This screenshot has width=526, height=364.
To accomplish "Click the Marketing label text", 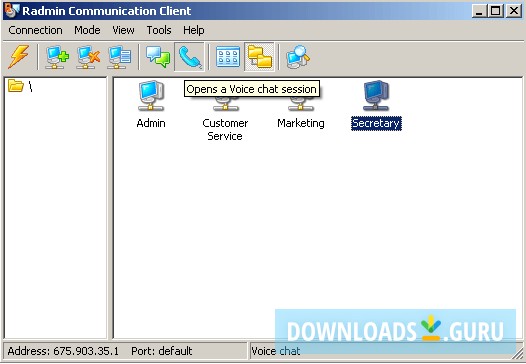I will [301, 123].
